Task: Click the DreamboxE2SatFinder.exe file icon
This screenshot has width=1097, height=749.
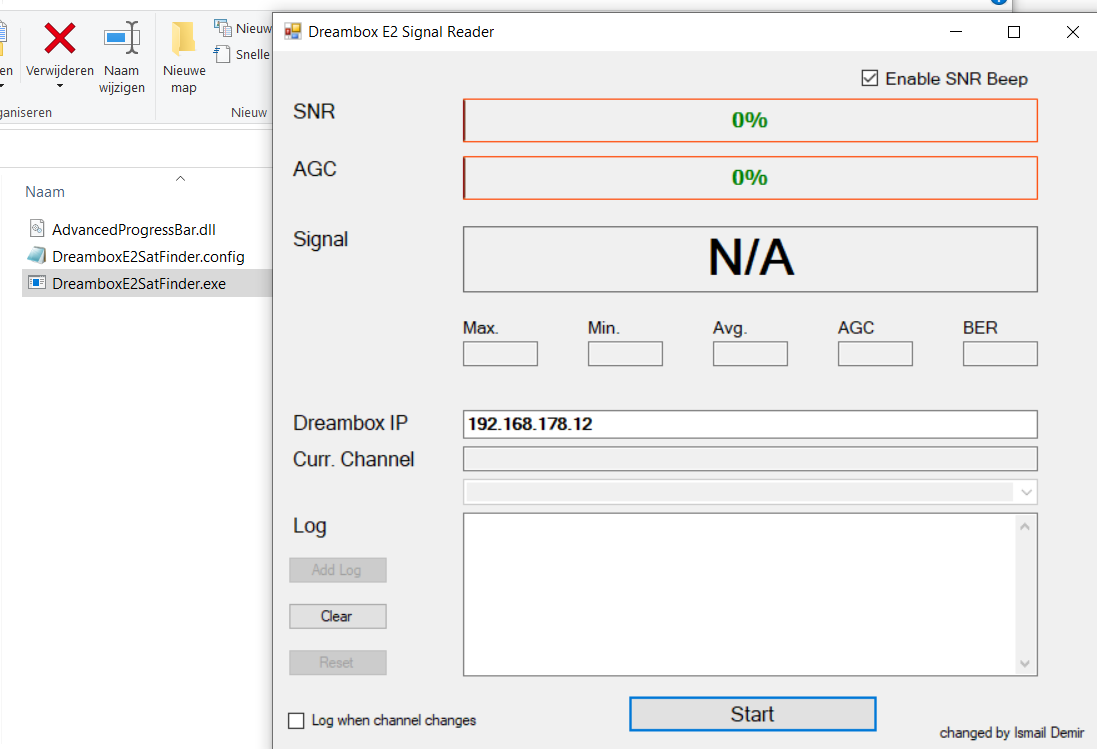Action: tap(36, 283)
